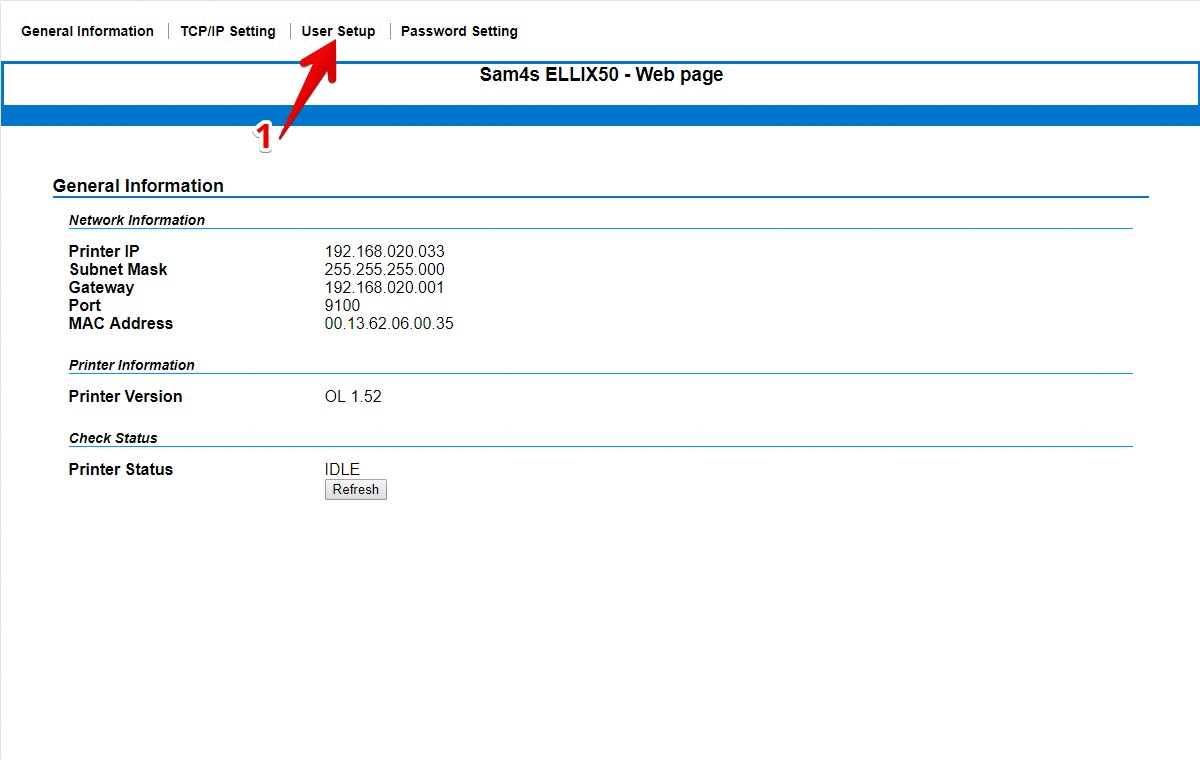This screenshot has height=760, width=1200.
Task: Select the Port value 9100
Action: click(x=342, y=305)
